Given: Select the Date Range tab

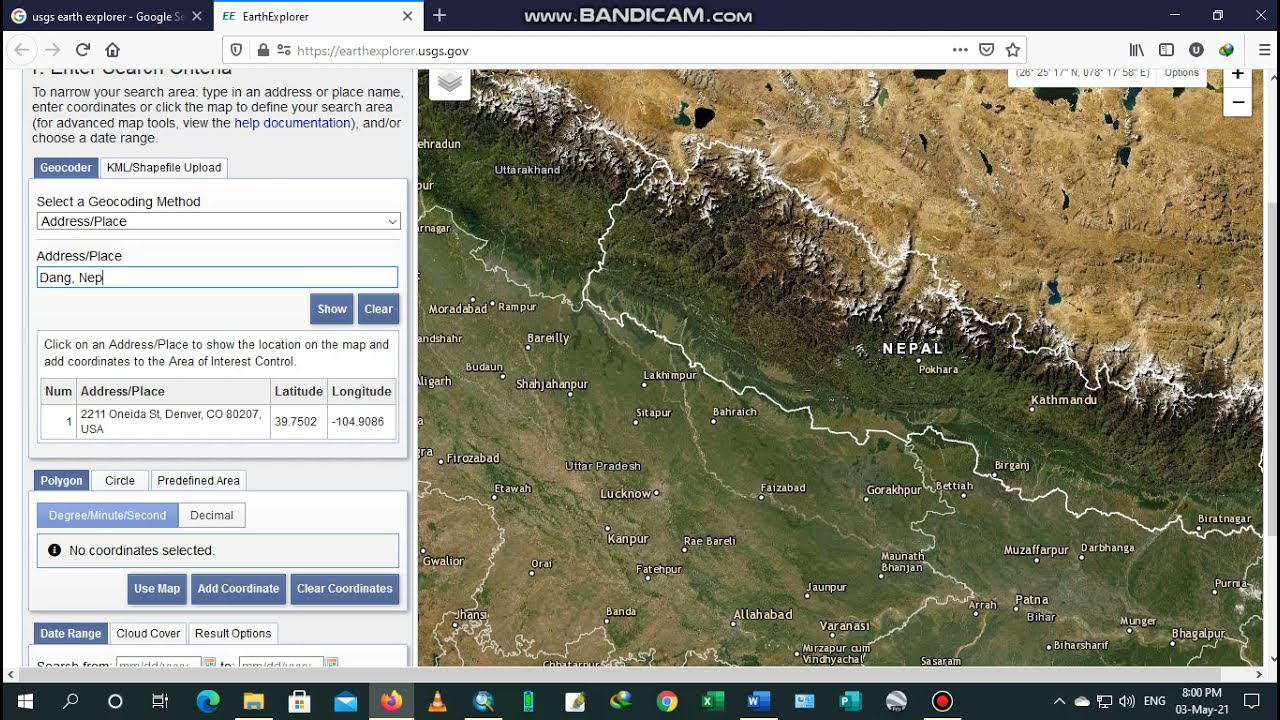Looking at the screenshot, I should pos(71,633).
